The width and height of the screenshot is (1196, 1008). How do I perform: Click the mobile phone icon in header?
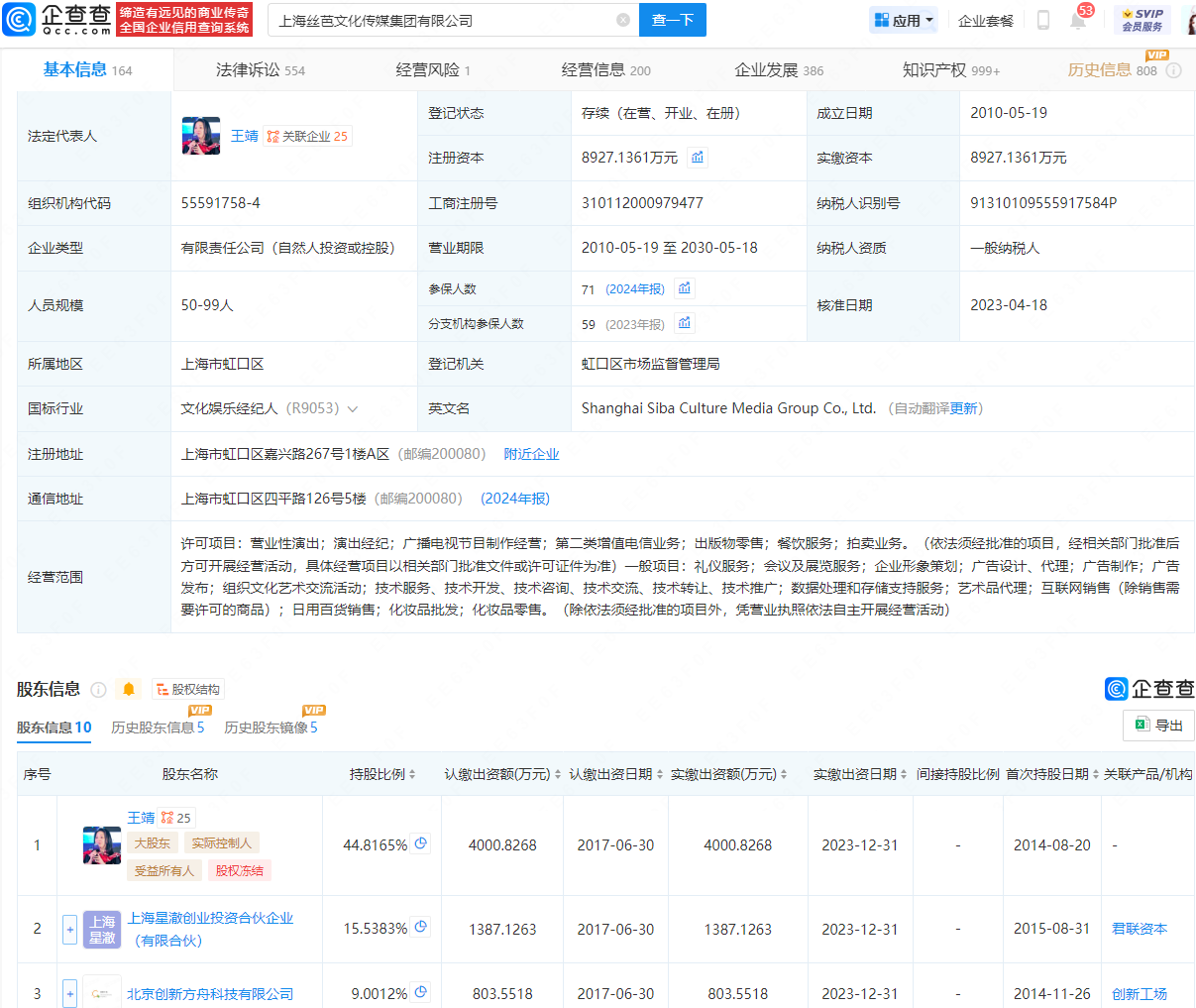tap(1042, 20)
